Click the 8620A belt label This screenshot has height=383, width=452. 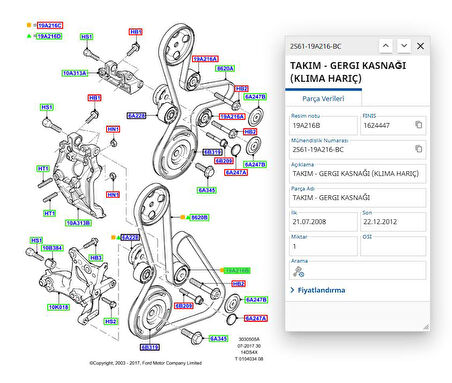225,68
